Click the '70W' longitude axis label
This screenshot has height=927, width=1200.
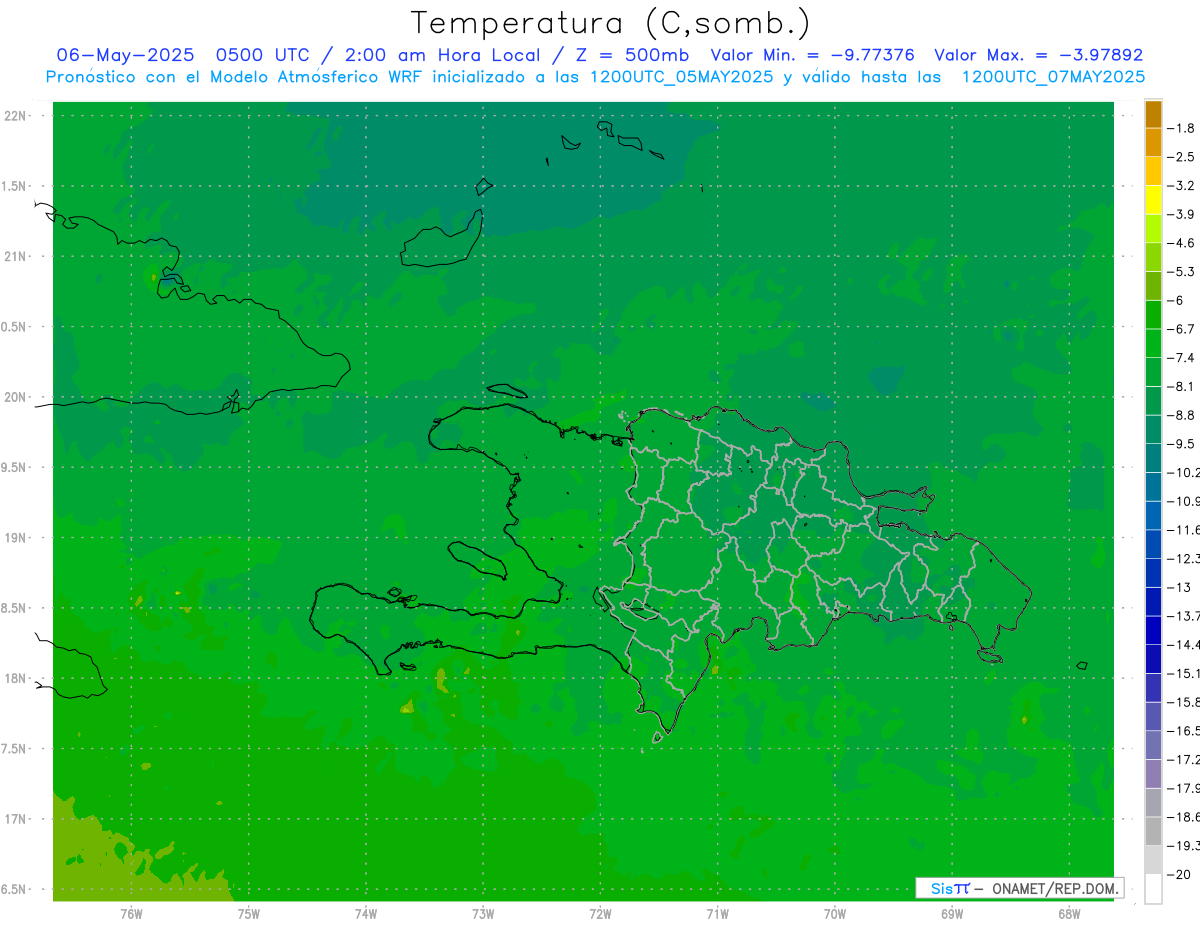pyautogui.click(x=835, y=914)
